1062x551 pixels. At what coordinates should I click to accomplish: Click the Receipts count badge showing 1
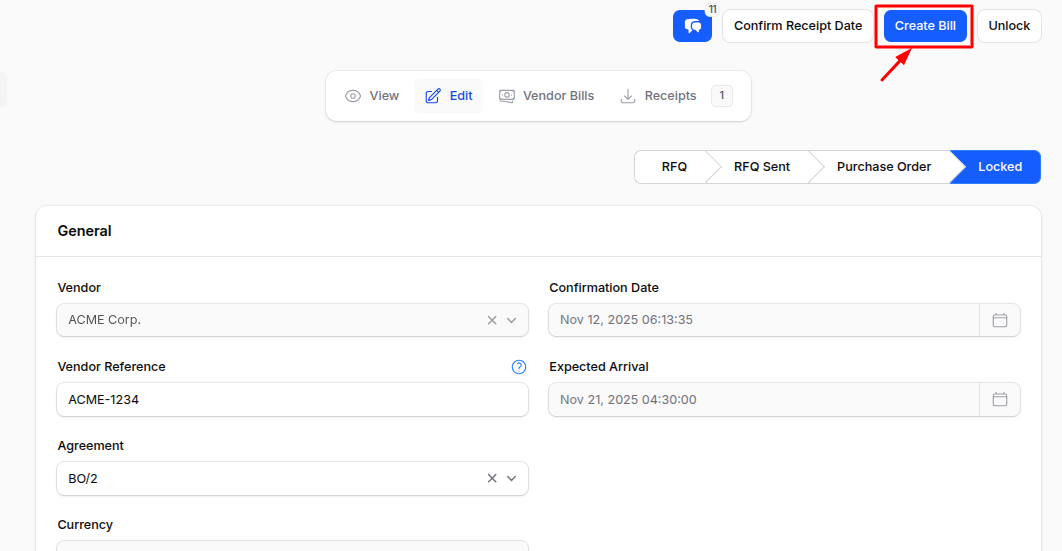[722, 95]
